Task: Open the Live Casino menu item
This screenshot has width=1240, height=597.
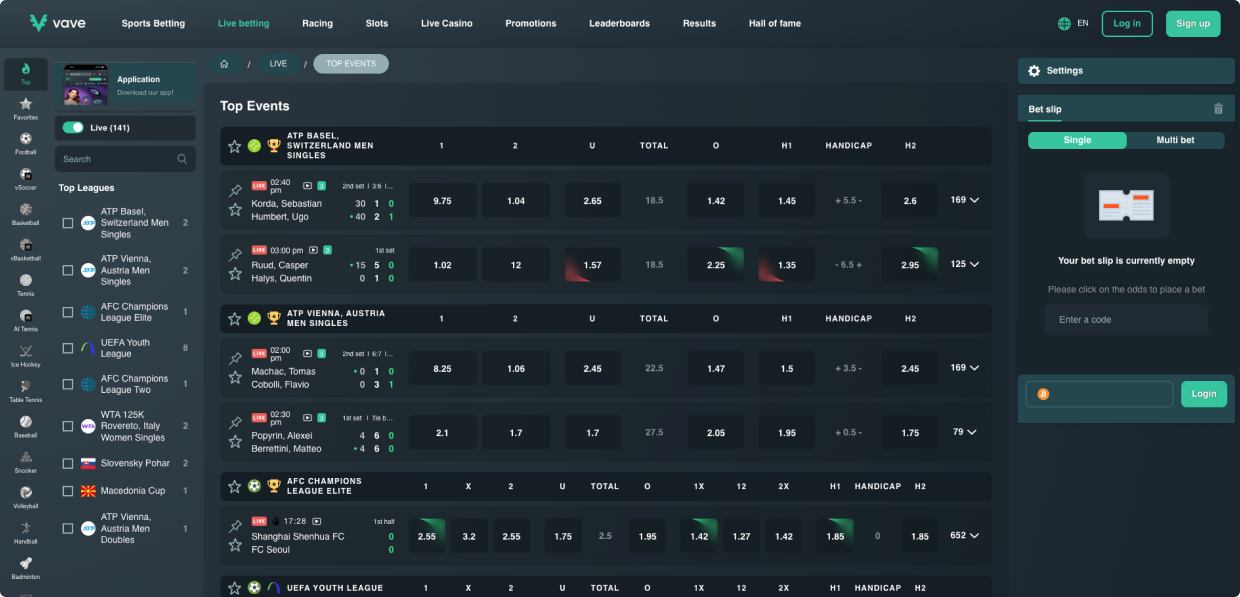Action: pos(446,23)
